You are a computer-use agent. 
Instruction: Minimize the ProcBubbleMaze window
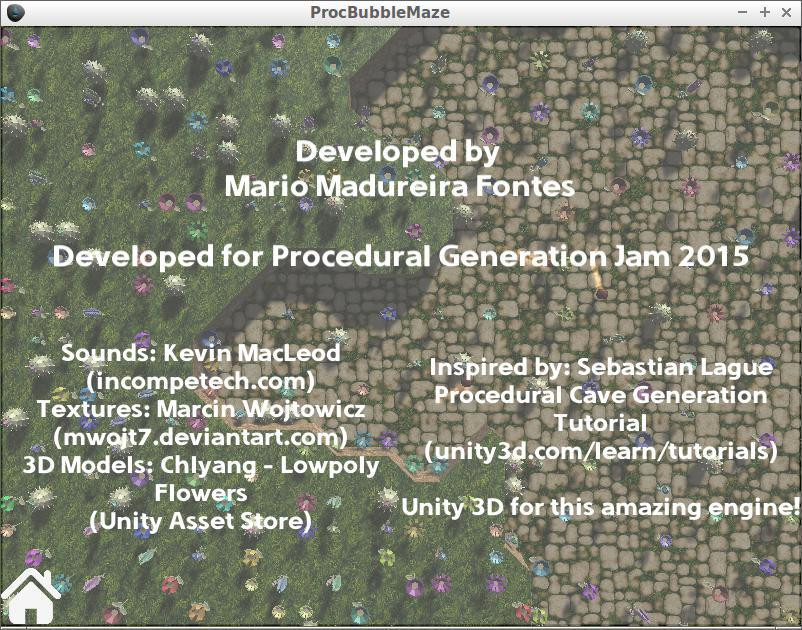[x=743, y=12]
